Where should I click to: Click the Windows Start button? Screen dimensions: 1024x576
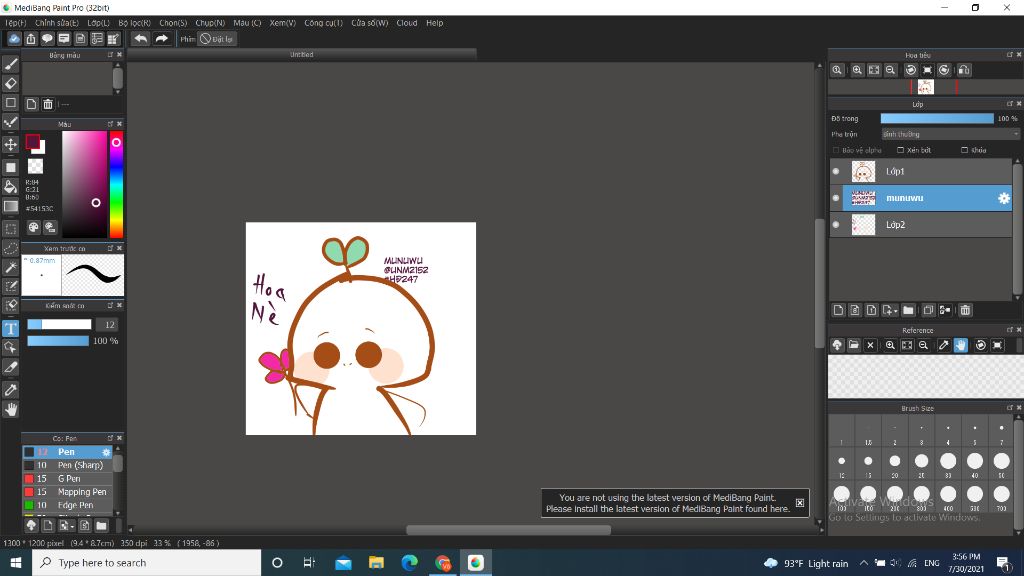[16, 562]
